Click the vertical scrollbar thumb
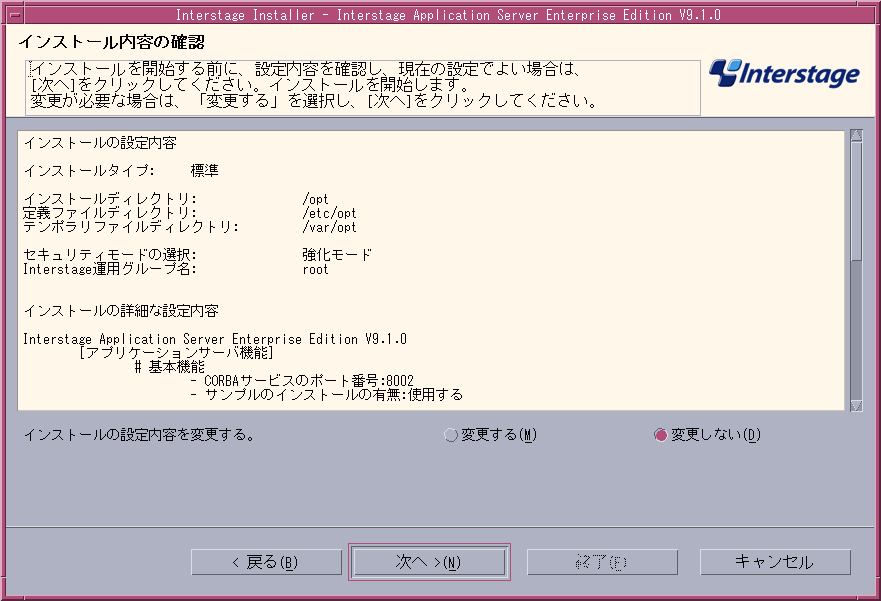 856,201
